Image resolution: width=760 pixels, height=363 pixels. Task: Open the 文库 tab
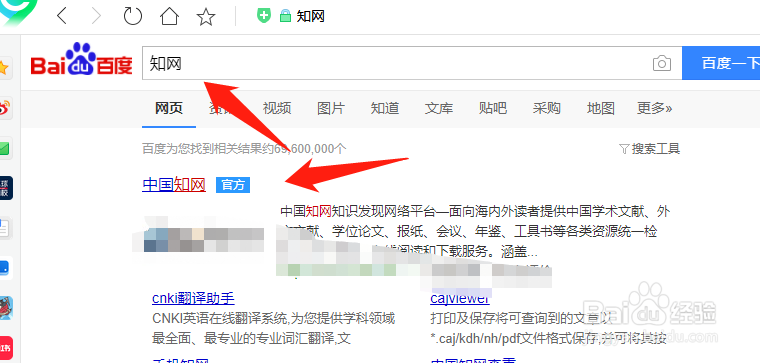439,108
